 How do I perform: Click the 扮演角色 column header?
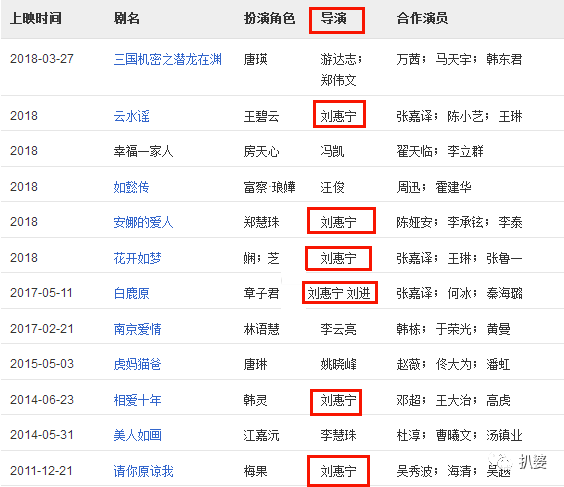269,18
